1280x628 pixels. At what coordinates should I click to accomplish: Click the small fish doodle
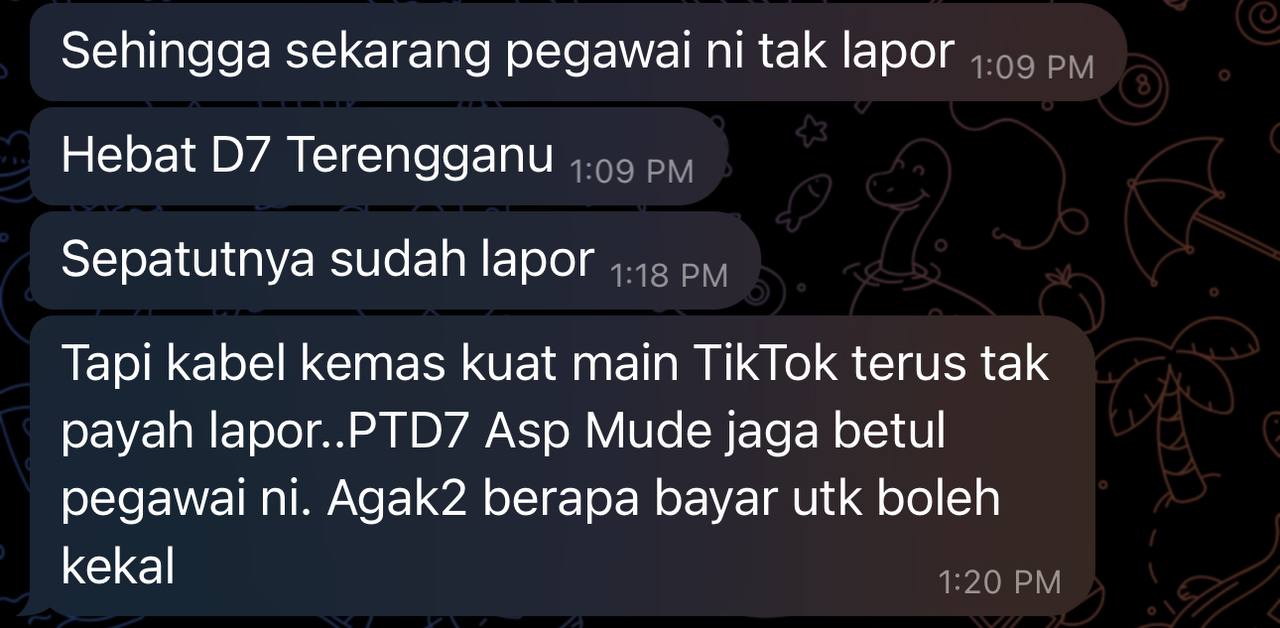pos(804,199)
